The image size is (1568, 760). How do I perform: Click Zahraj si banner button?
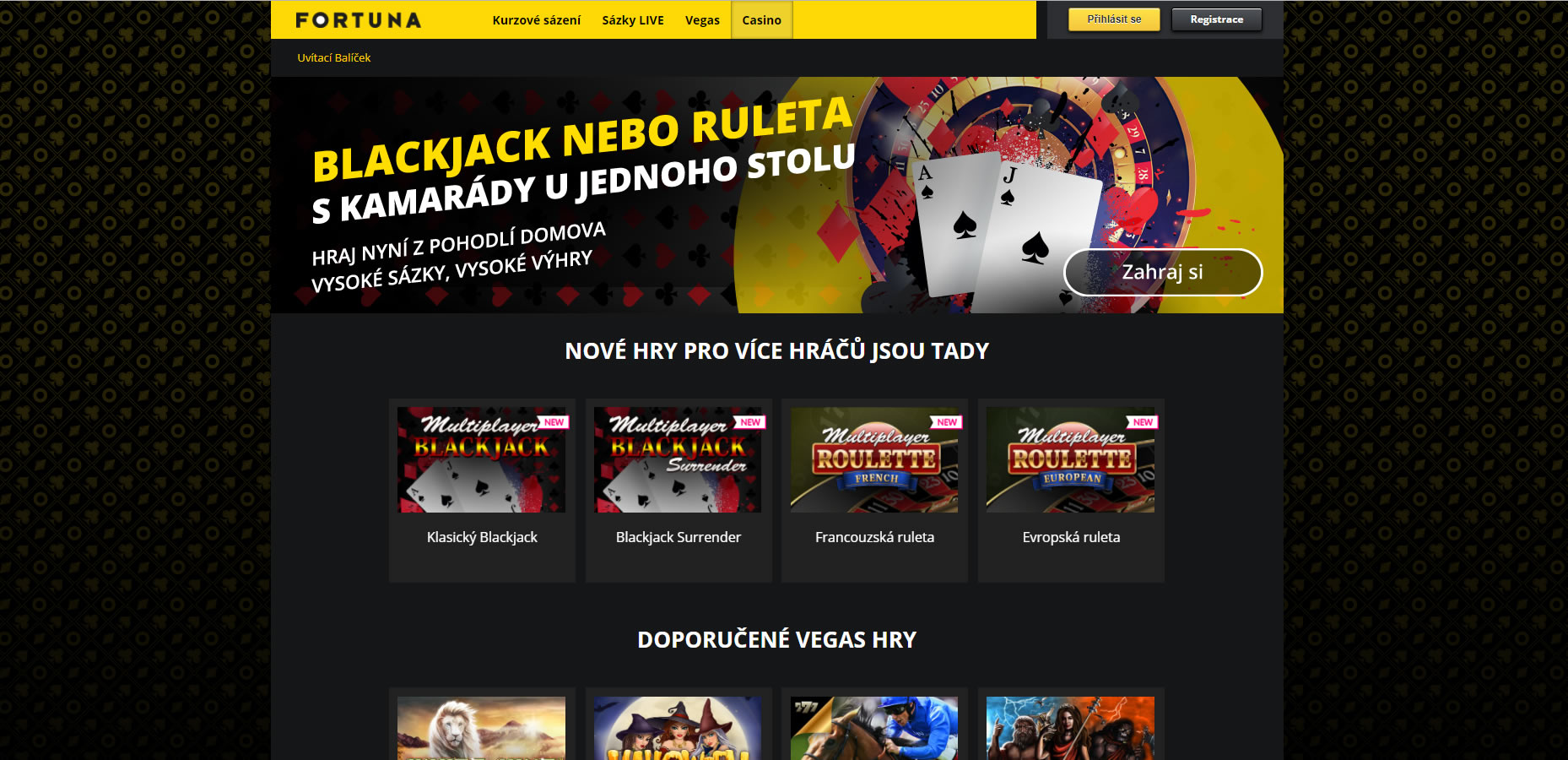coord(1163,272)
